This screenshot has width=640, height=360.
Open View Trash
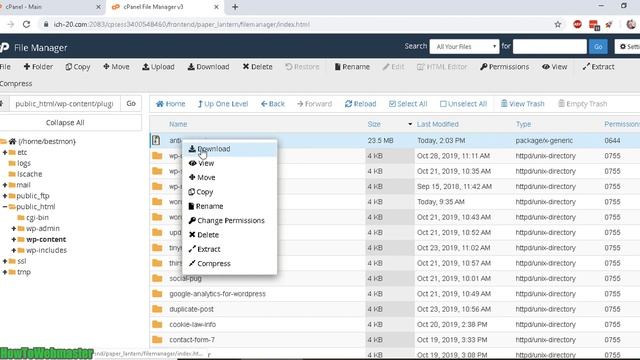(x=522, y=104)
